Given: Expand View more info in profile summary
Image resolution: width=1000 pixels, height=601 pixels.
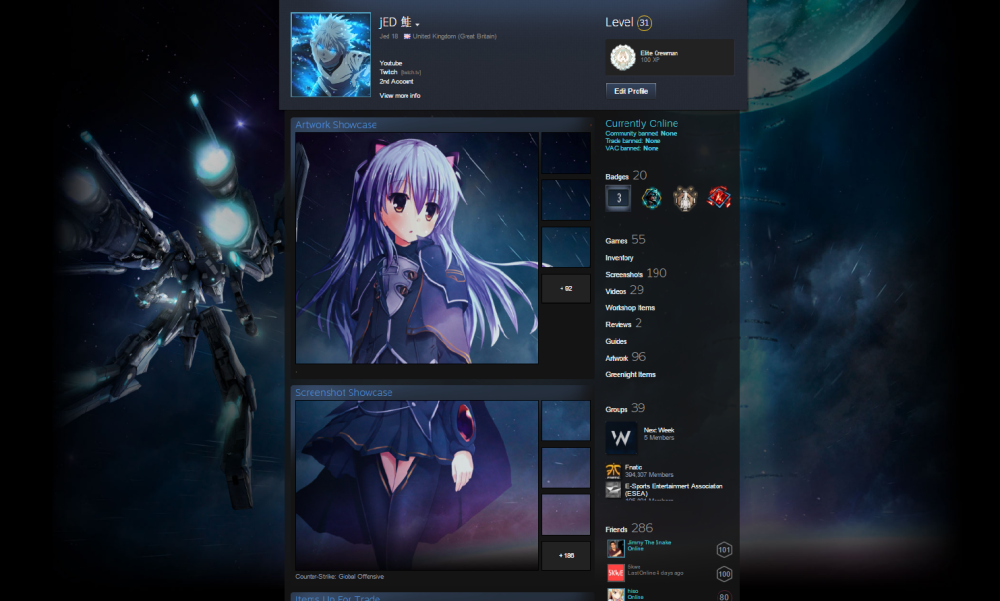Looking at the screenshot, I should pos(400,96).
